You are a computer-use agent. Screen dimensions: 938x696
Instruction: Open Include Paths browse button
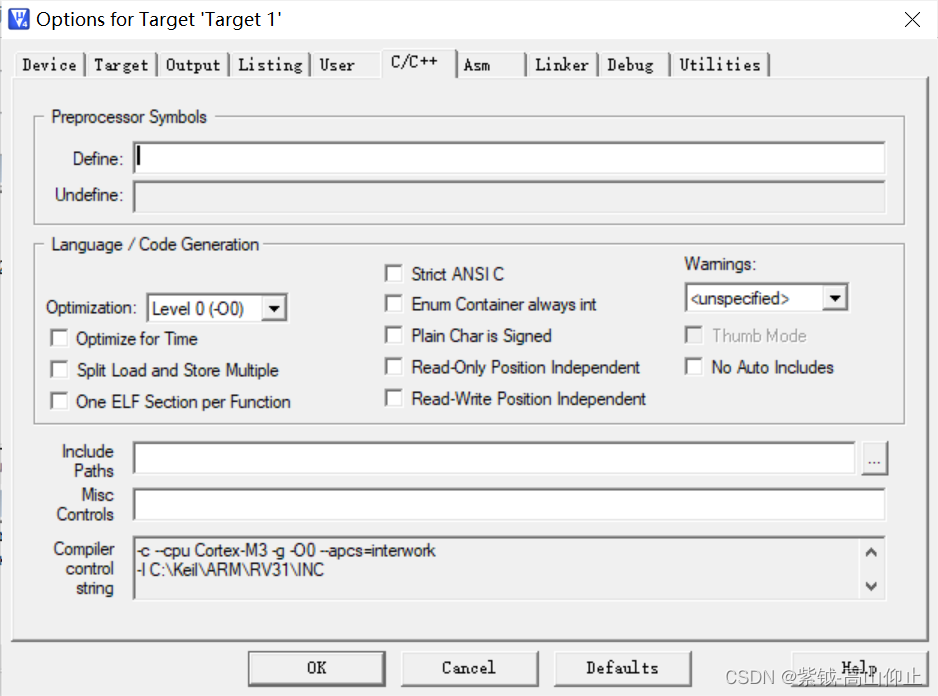click(x=875, y=458)
